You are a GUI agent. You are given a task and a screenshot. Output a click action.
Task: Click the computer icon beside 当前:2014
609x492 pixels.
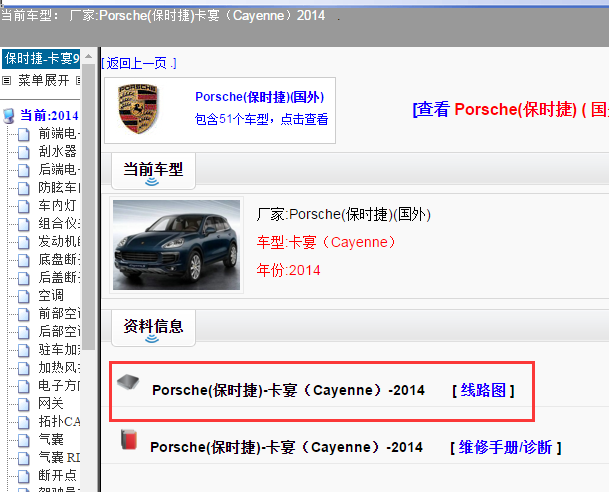coord(9,116)
